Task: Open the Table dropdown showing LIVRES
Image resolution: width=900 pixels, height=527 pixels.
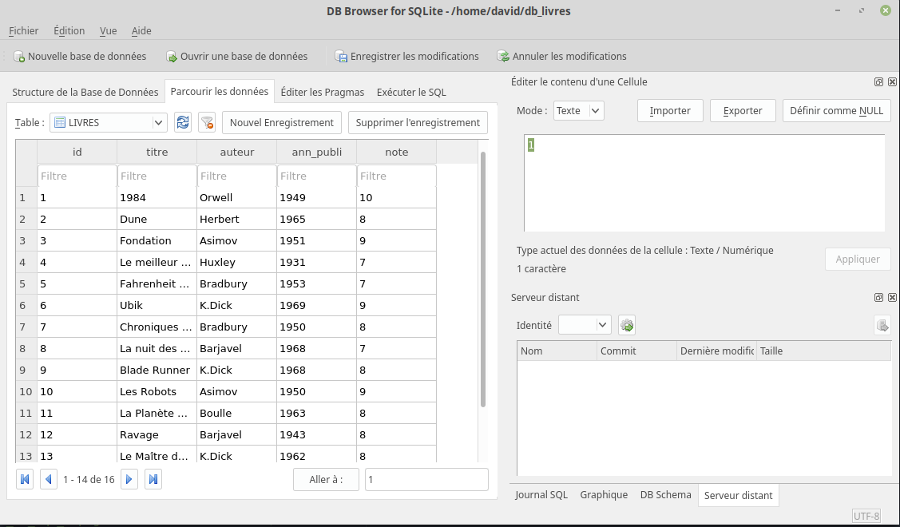Action: (x=108, y=122)
